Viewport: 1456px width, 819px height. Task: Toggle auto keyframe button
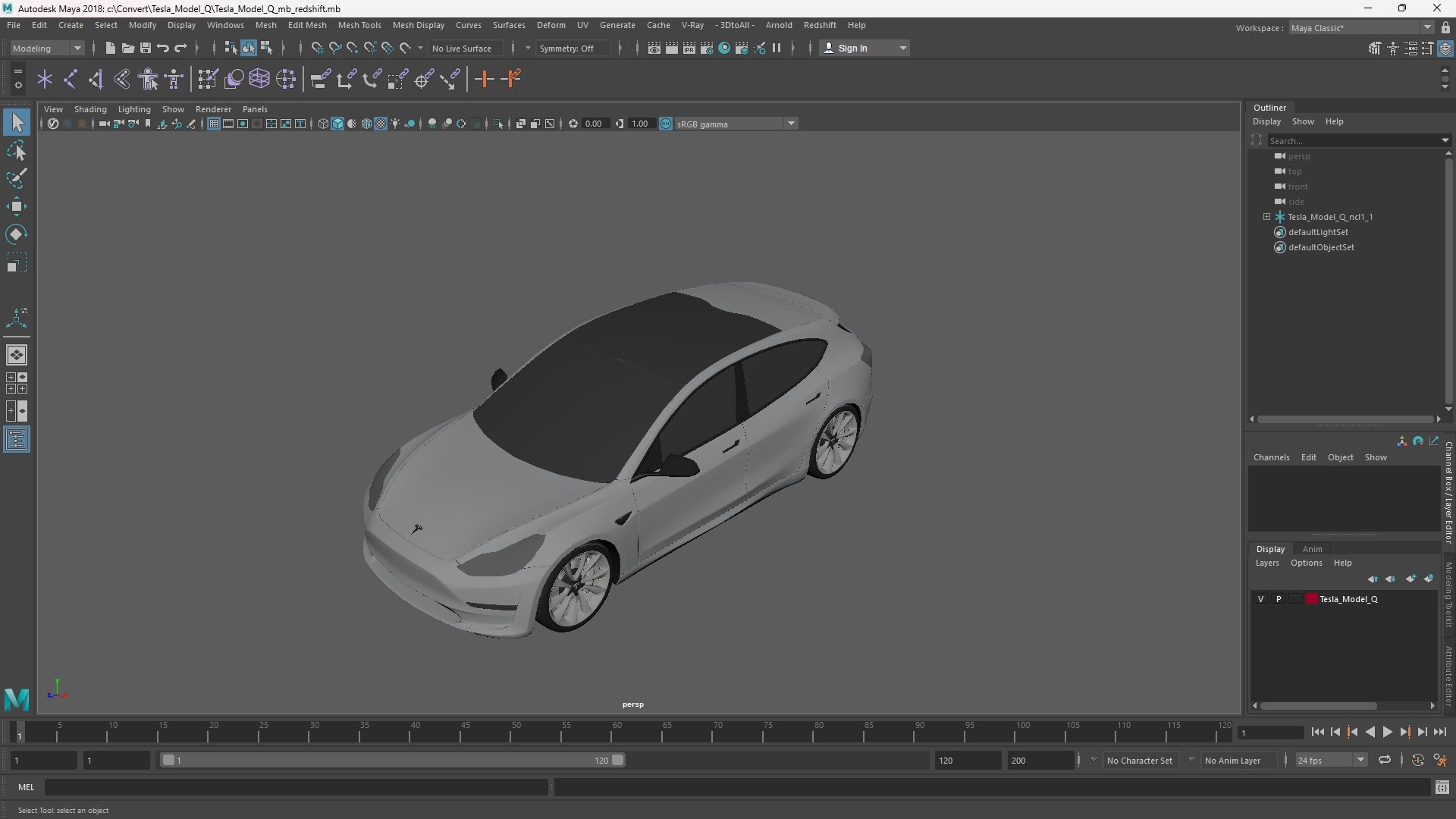[x=1418, y=760]
